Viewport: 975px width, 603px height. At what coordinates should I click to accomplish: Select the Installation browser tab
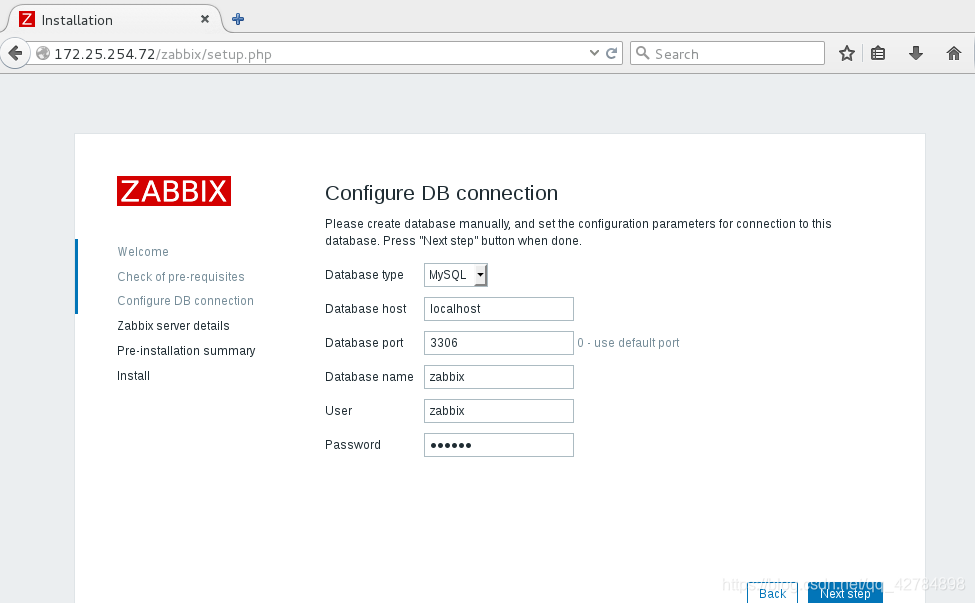coord(114,19)
